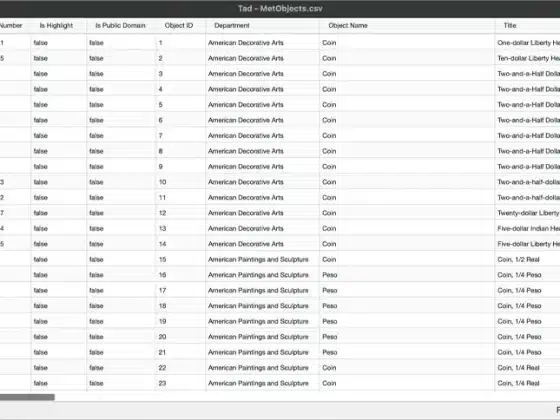Select the Five-dollar Liberty title cell in row 14
The image size is (560, 420).
(x=529, y=244)
